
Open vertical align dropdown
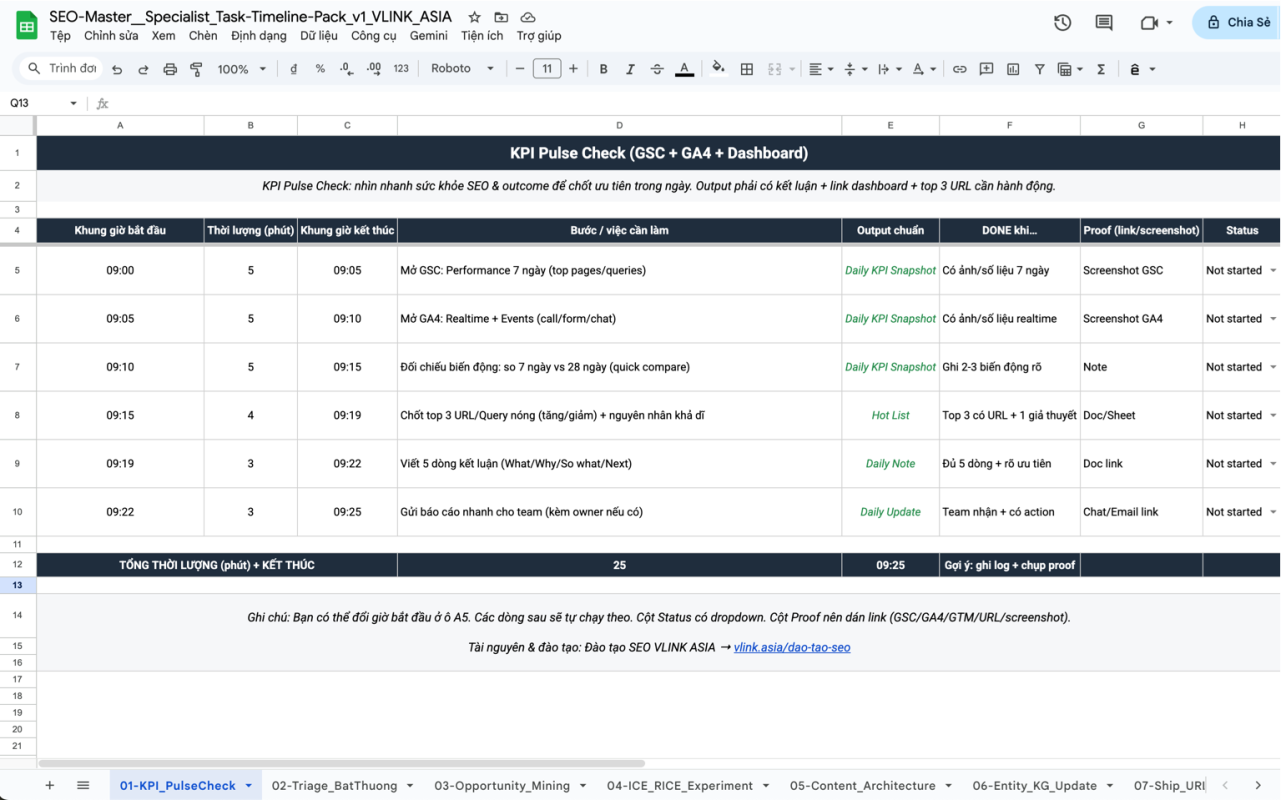coord(855,69)
